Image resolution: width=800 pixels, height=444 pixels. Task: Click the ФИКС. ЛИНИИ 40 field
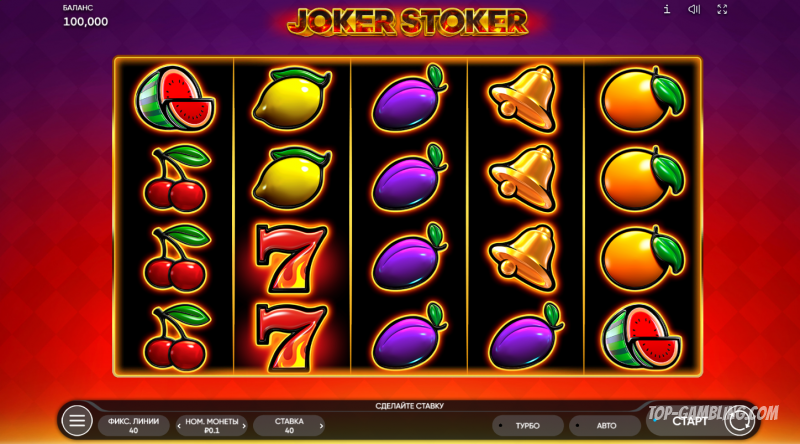point(133,426)
